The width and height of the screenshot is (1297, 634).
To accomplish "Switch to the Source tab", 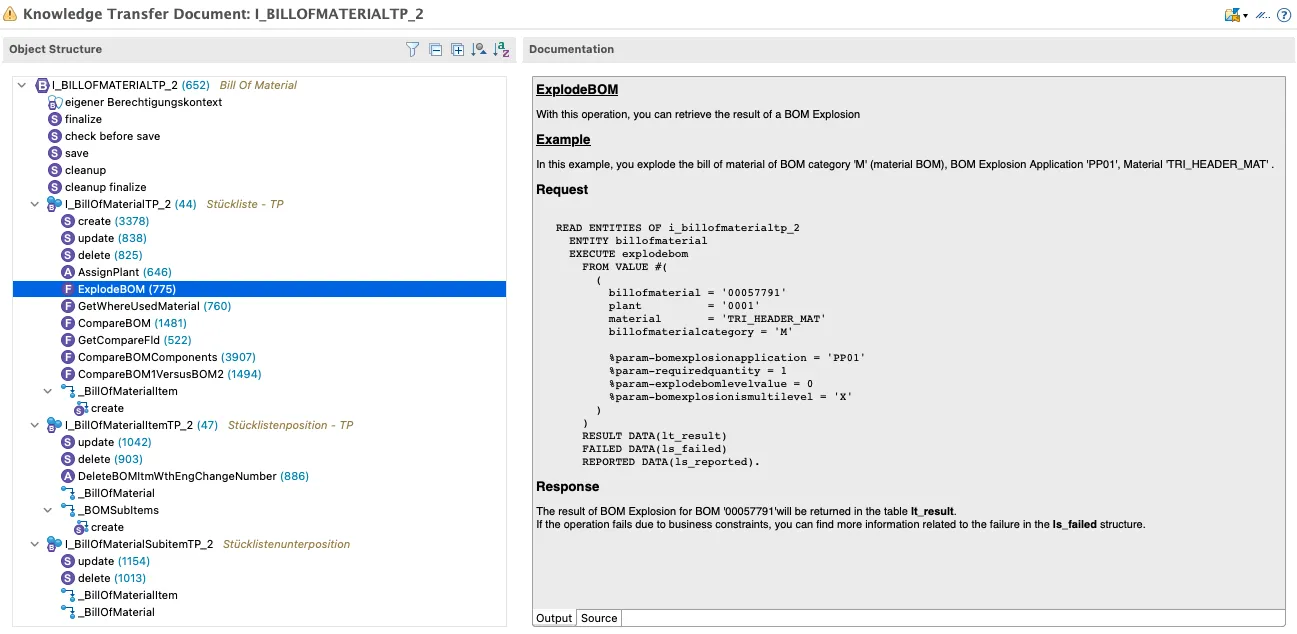I will (x=599, y=618).
